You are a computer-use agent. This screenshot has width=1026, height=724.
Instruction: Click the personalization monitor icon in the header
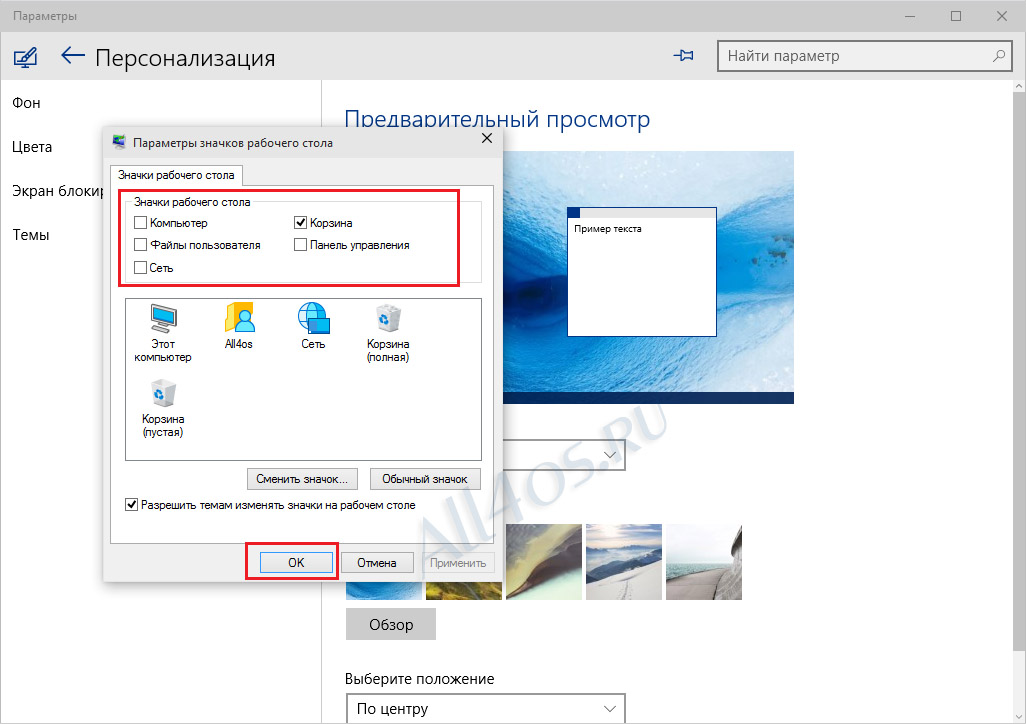point(25,58)
